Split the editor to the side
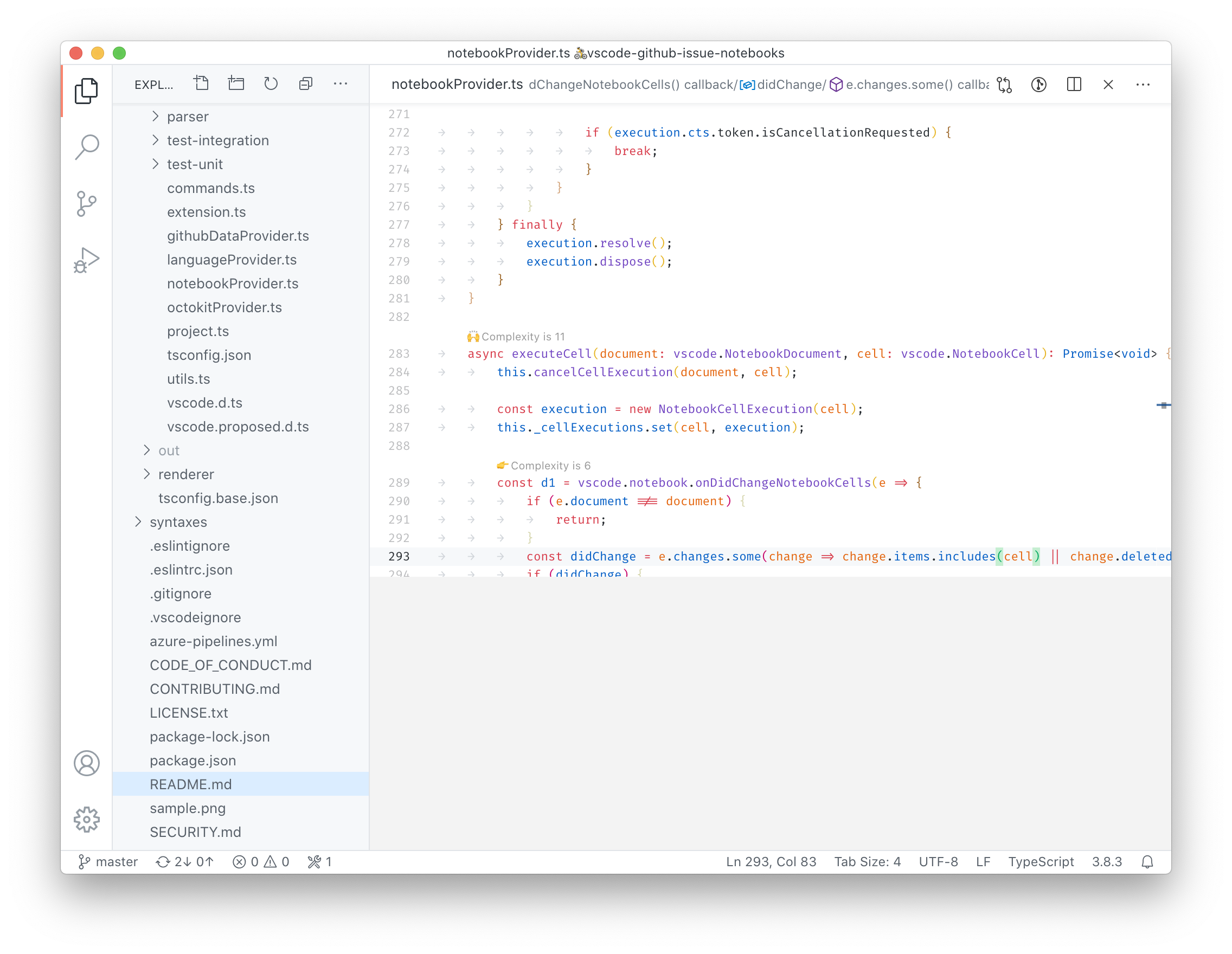This screenshot has height=954, width=1232. [1074, 85]
